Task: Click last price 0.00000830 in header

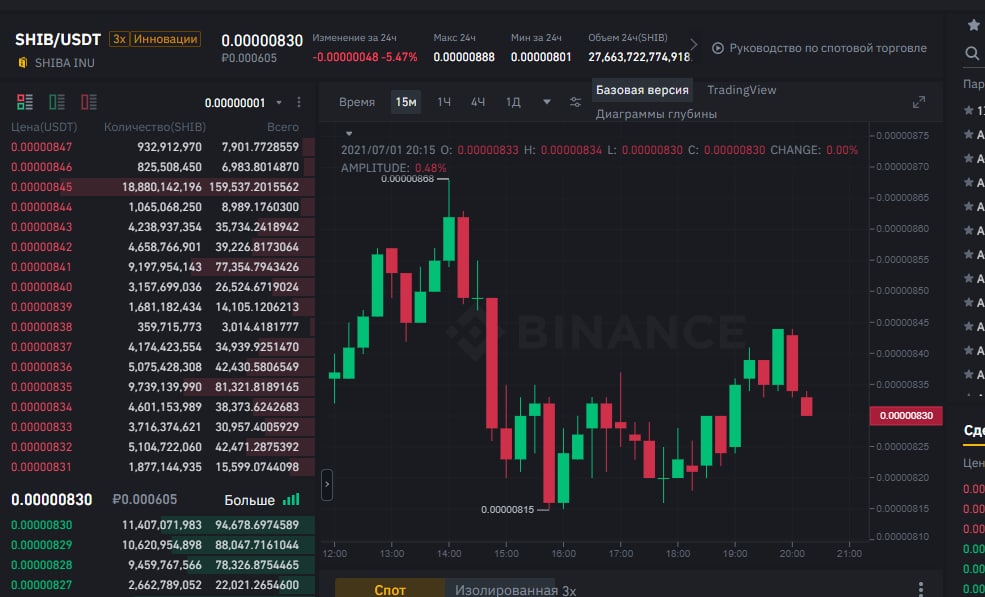Action: tap(262, 41)
